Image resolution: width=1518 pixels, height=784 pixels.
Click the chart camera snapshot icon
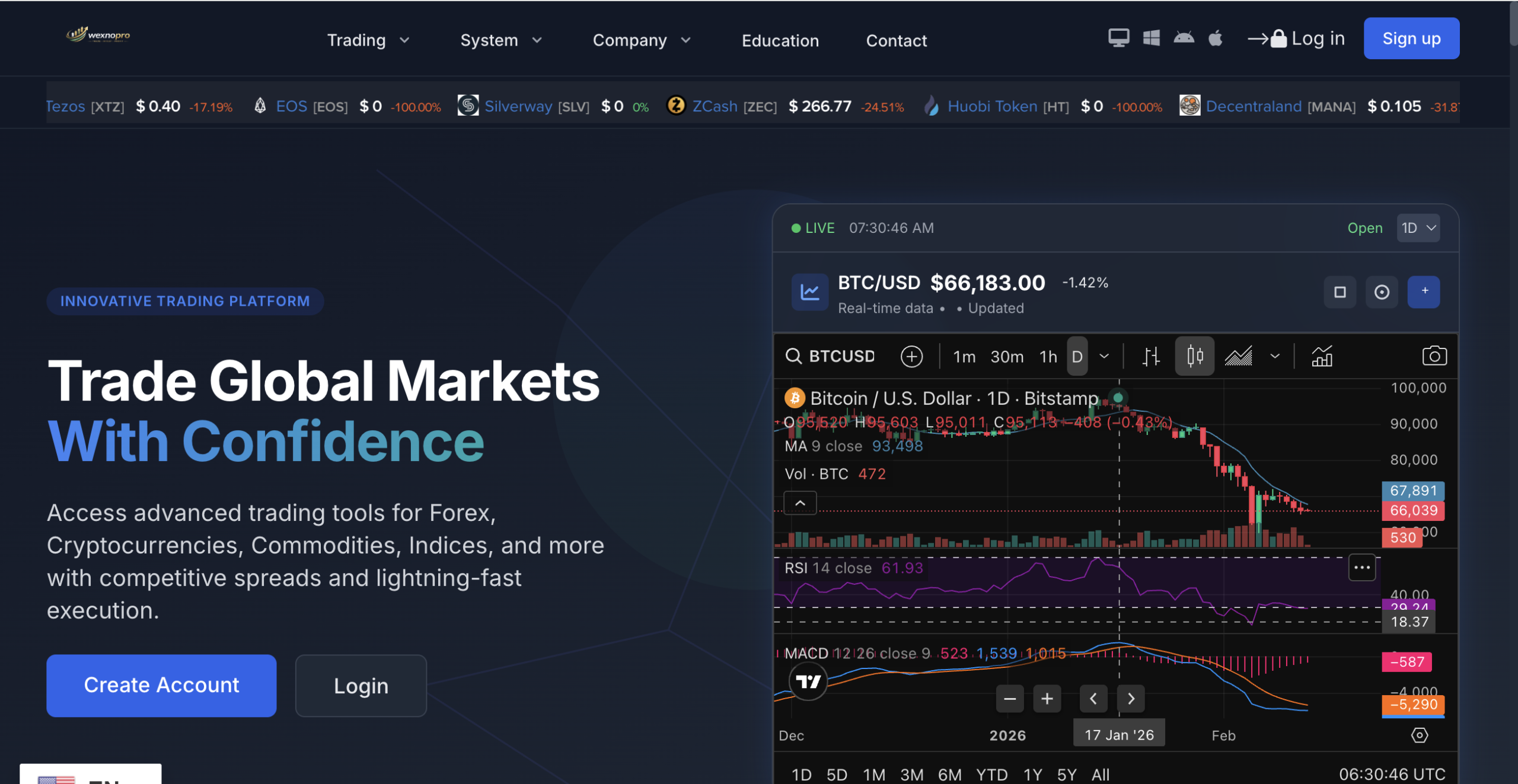1434,356
